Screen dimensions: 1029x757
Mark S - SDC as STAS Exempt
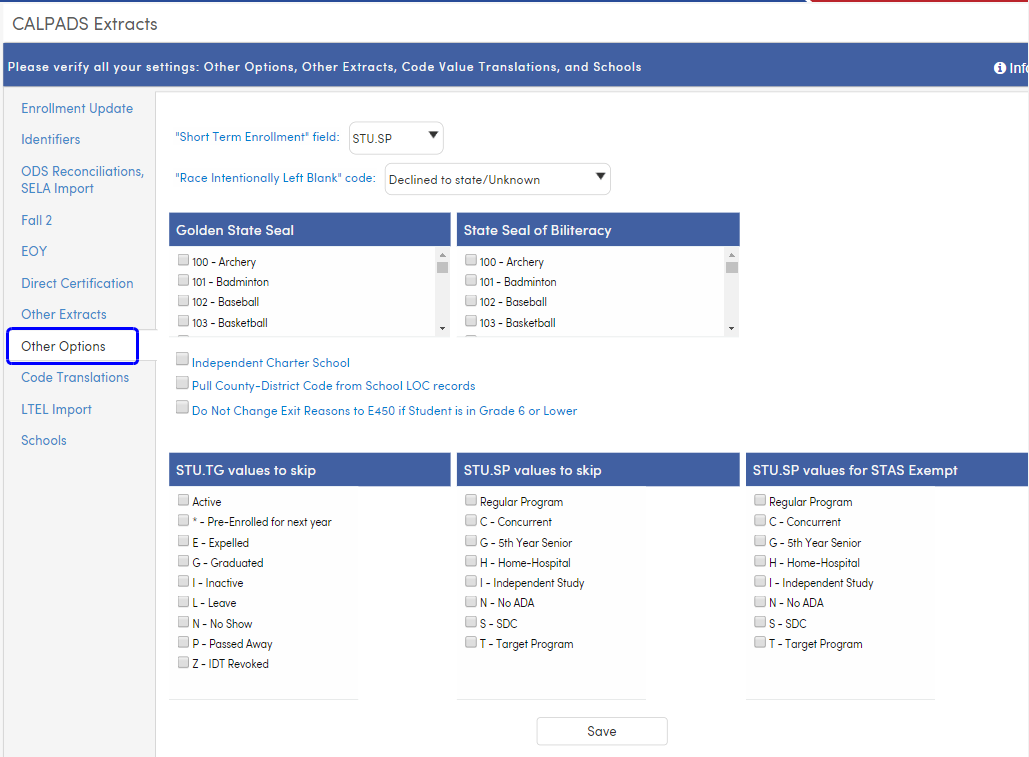click(759, 622)
